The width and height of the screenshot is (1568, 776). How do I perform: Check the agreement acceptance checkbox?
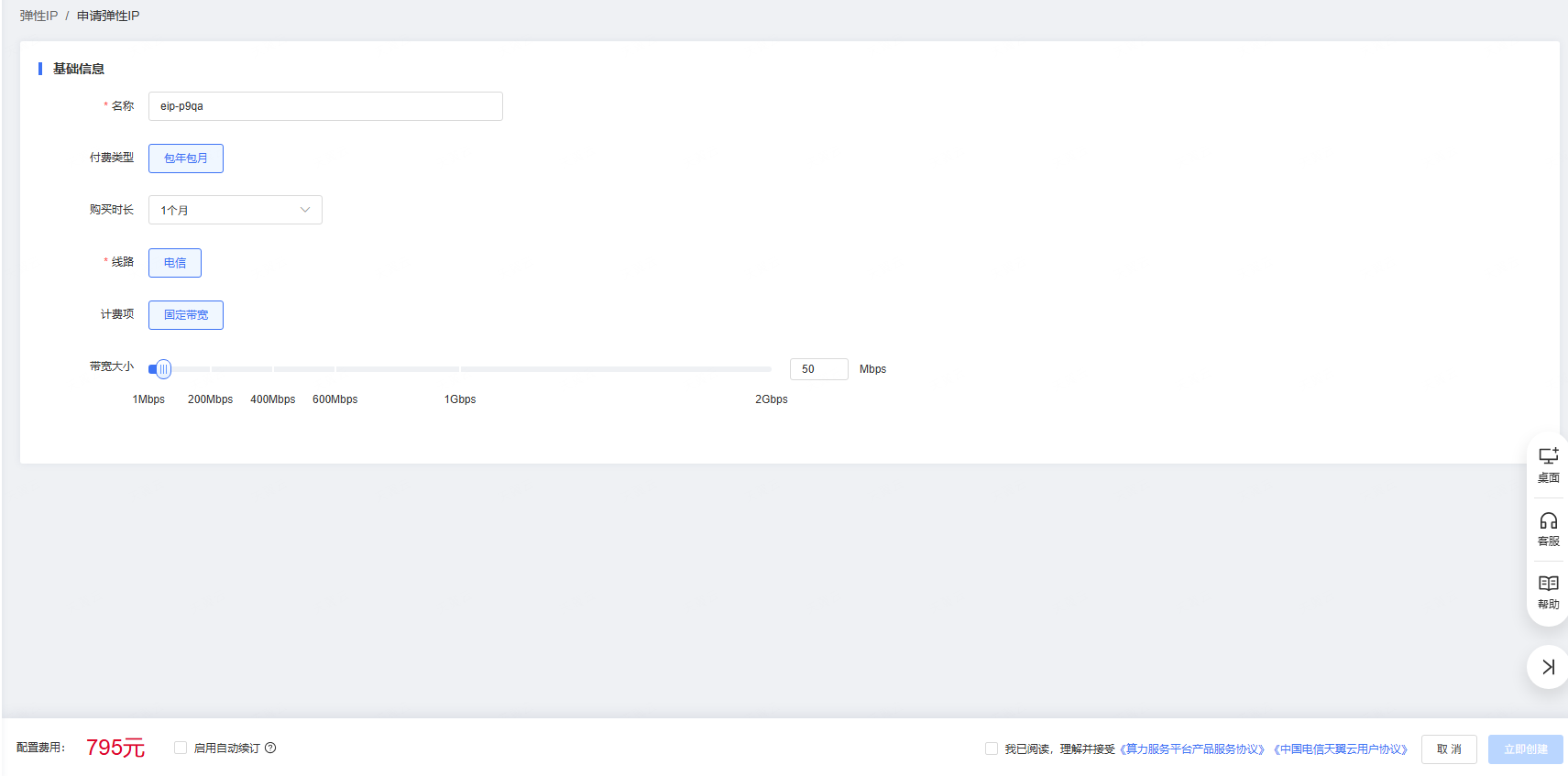(991, 749)
